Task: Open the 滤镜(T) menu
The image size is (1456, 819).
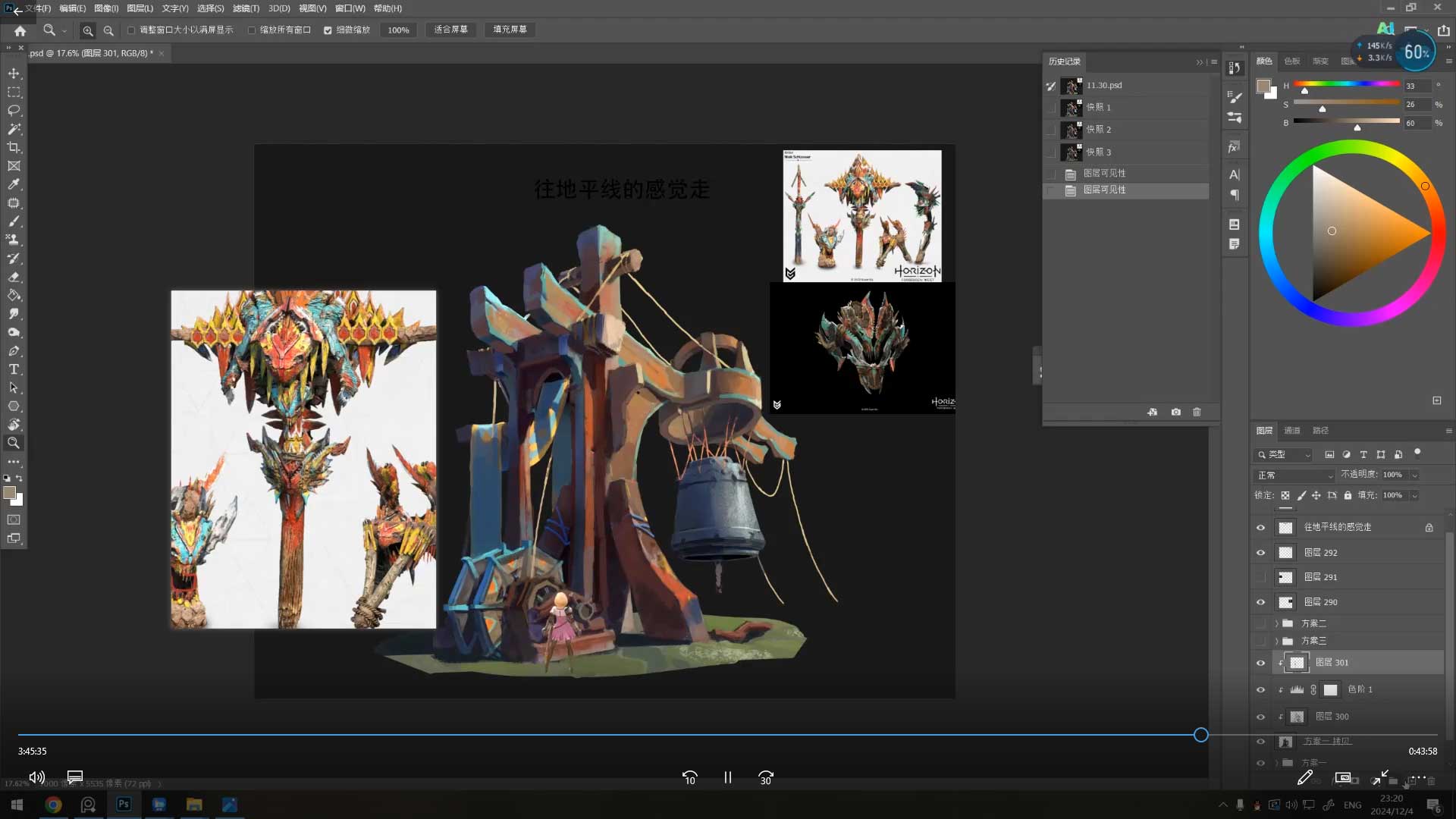Action: (x=245, y=8)
